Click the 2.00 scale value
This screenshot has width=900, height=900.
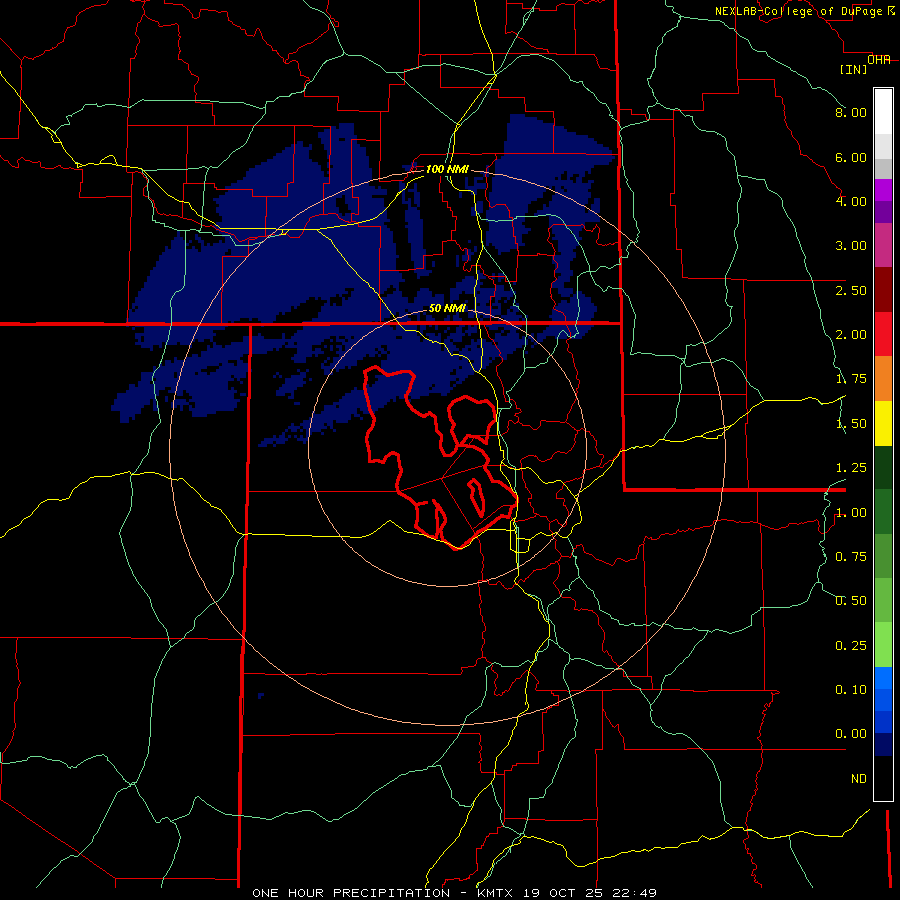tap(851, 335)
